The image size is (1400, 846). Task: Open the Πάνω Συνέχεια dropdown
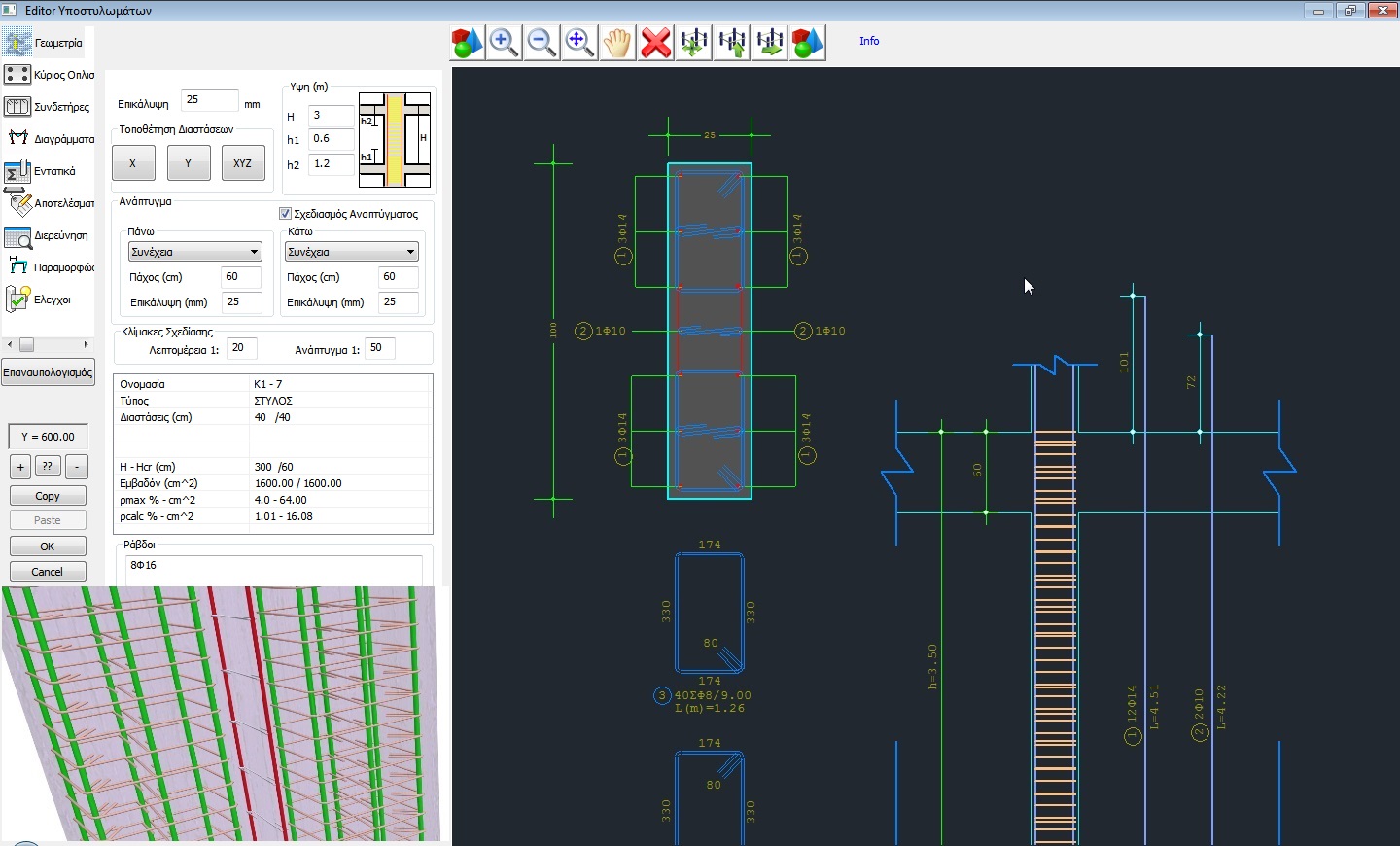[x=195, y=252]
